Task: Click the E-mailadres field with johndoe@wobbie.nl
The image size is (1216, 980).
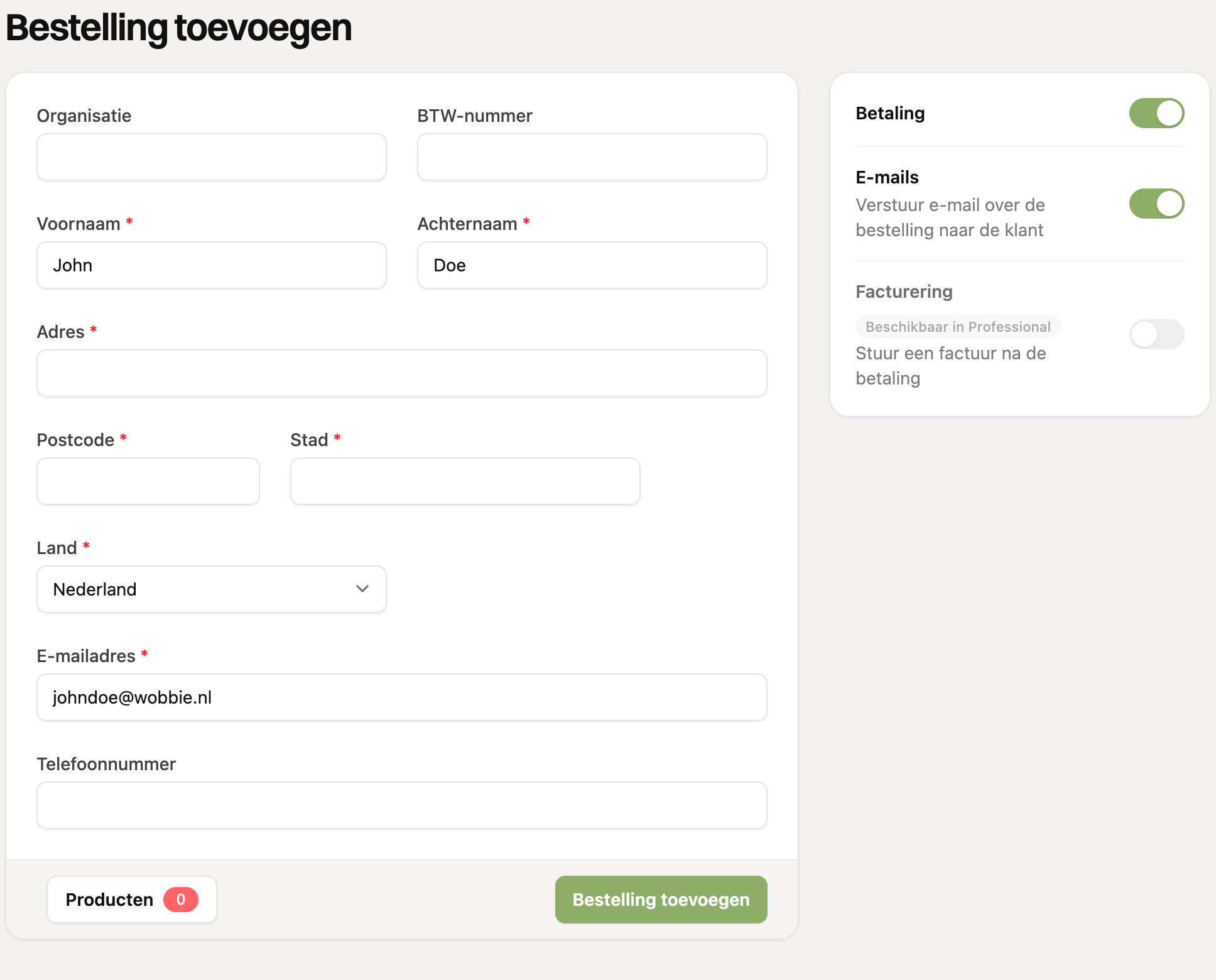Action: [402, 697]
